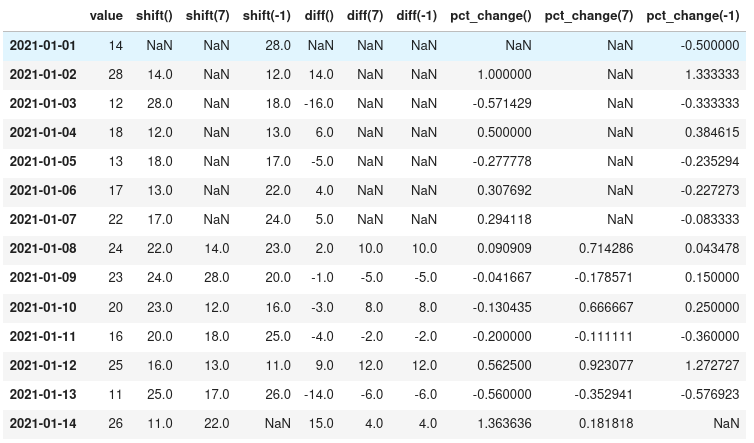Screen dimensions: 754x443
Task: Select the 2021-01-01 row index
Action: tap(41, 46)
